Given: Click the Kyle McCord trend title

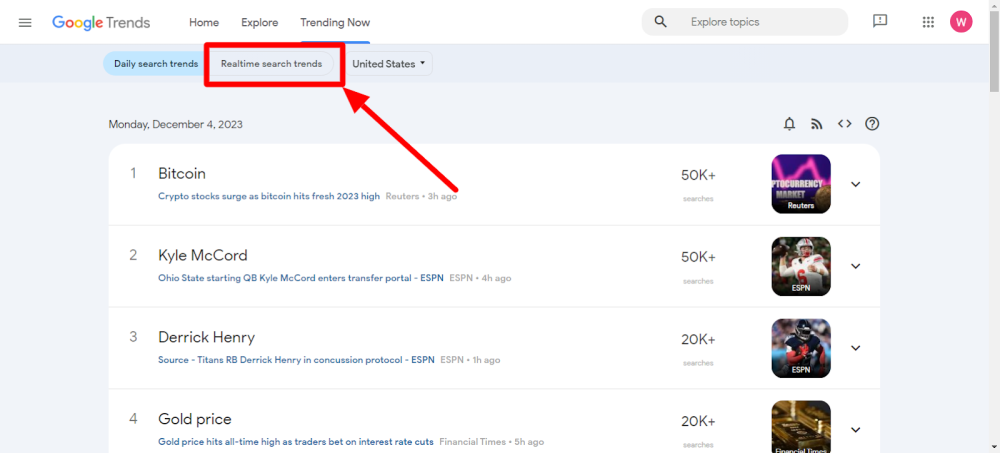Looking at the screenshot, I should coord(203,255).
